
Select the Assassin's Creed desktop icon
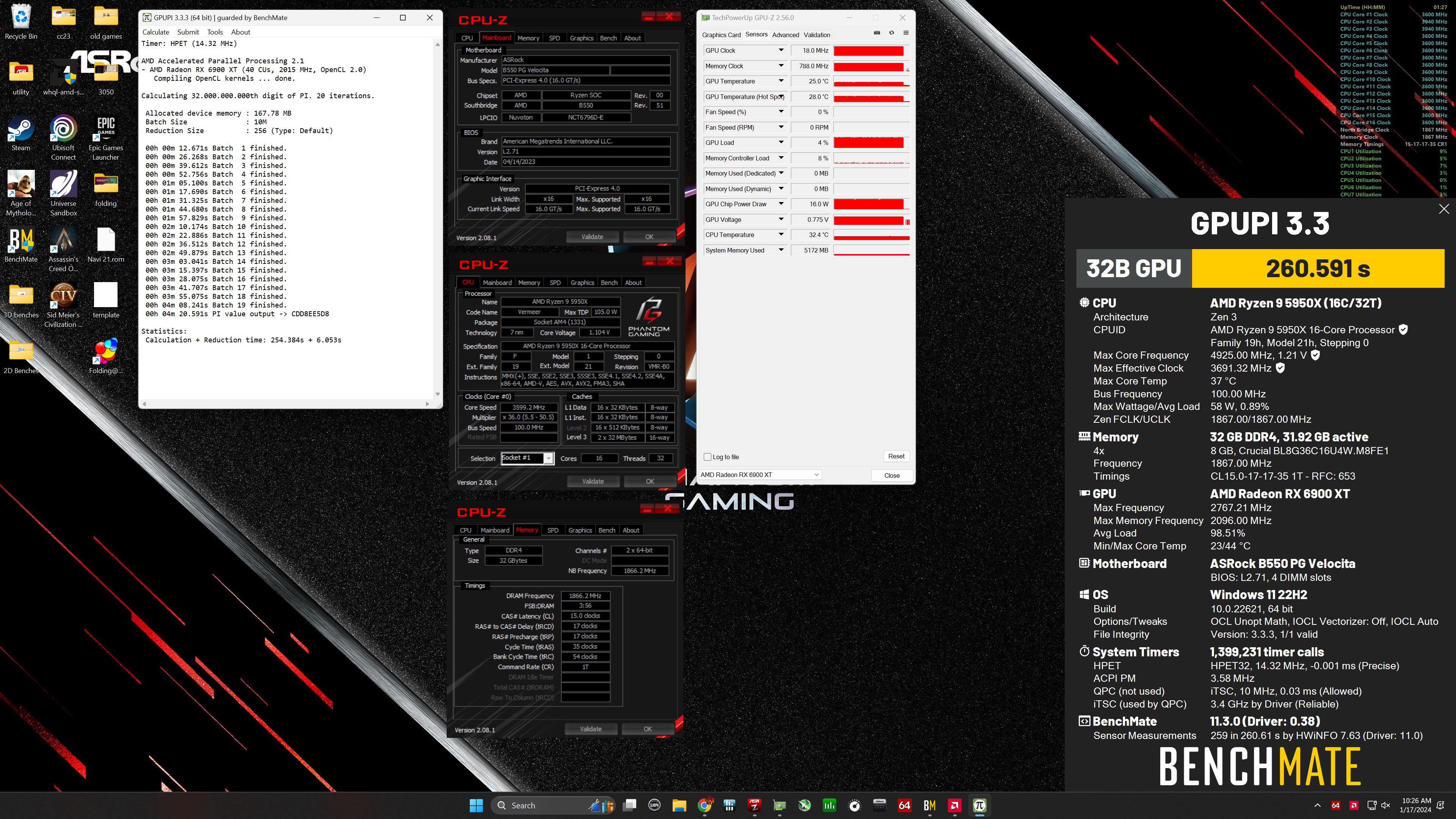point(63,249)
